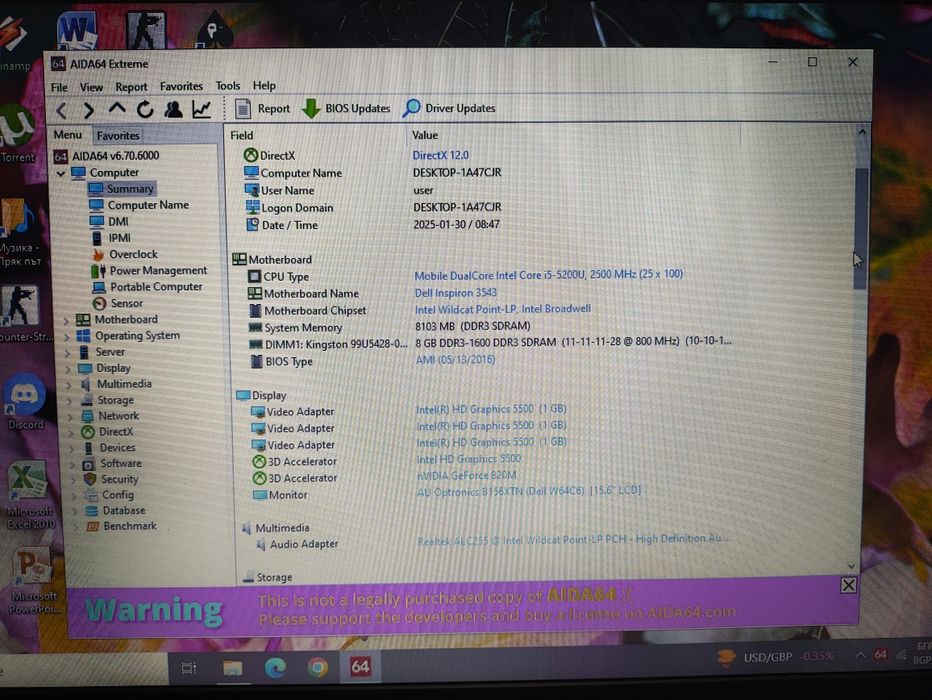Open BIOS Updates from the toolbar
The width and height of the screenshot is (932, 700).
click(x=346, y=108)
